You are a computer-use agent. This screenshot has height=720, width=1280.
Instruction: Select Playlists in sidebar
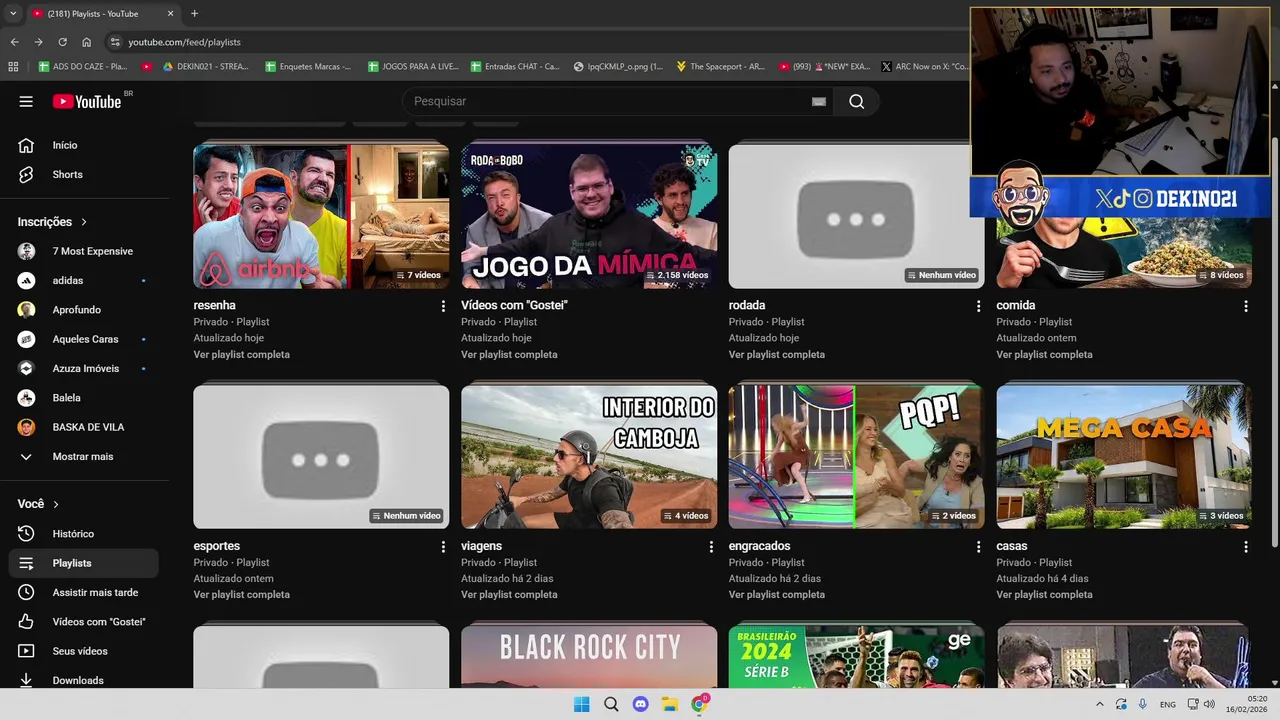pos(84,563)
